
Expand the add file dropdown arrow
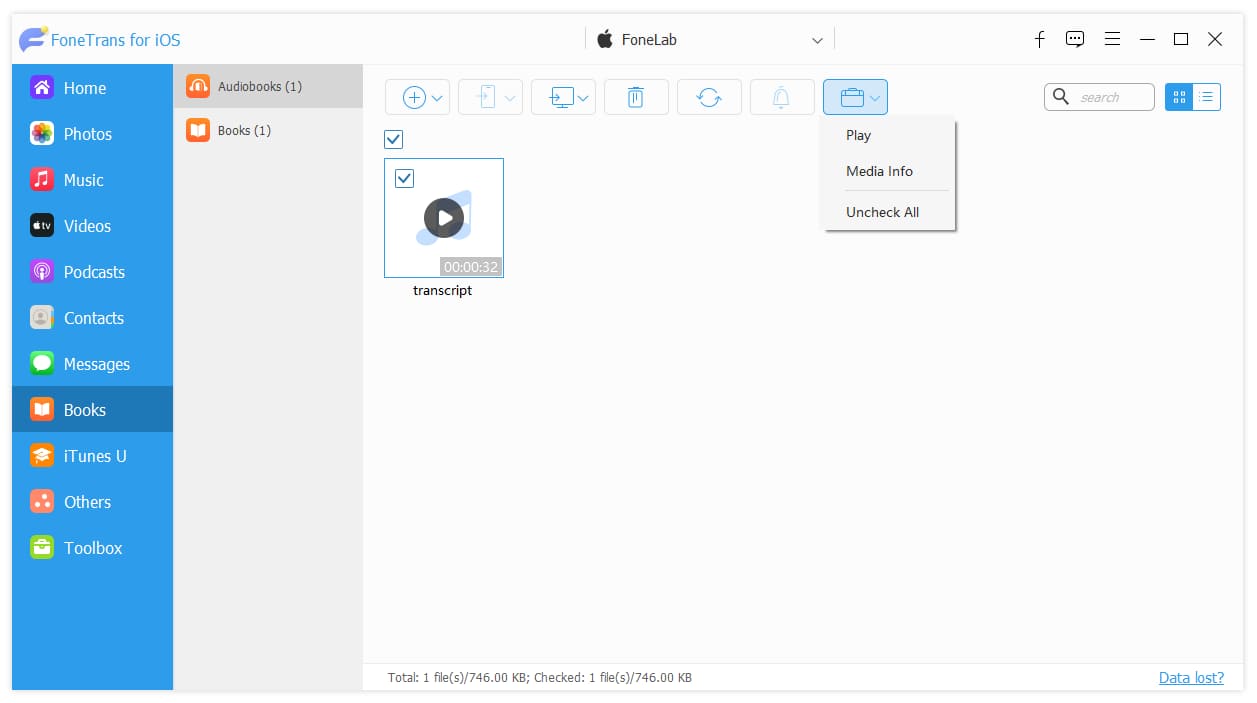(x=437, y=98)
